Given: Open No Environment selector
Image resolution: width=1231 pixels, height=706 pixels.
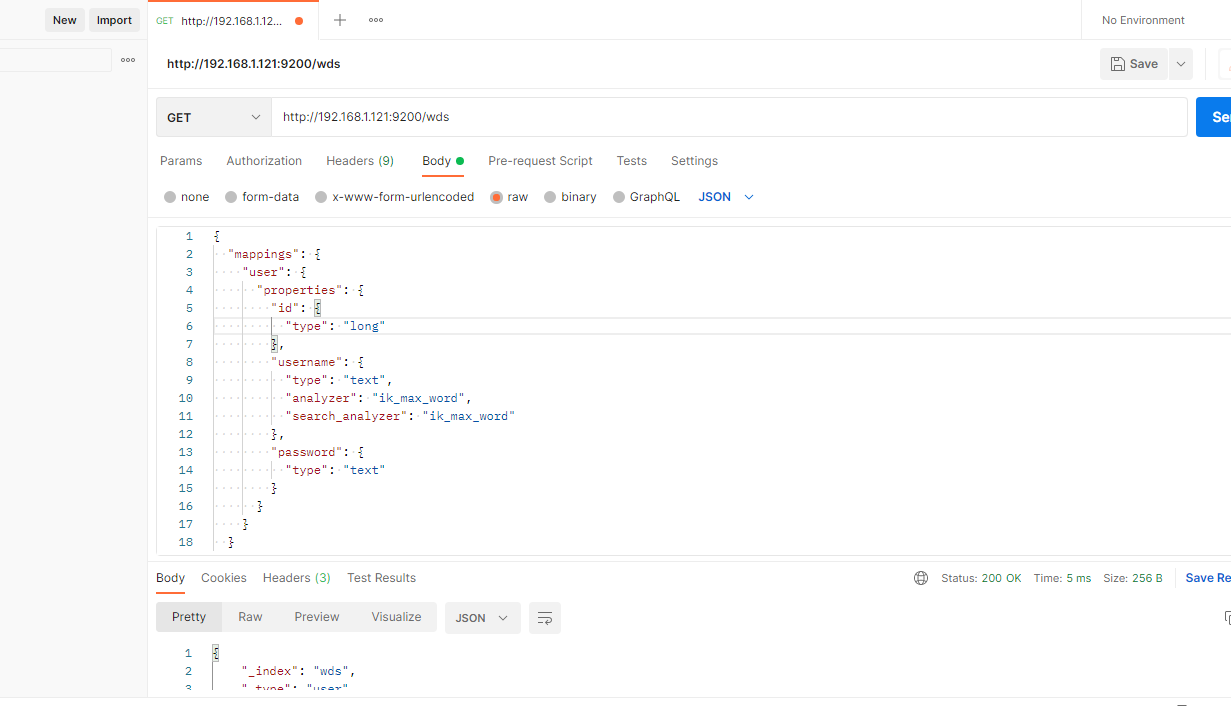Looking at the screenshot, I should tap(1143, 20).
